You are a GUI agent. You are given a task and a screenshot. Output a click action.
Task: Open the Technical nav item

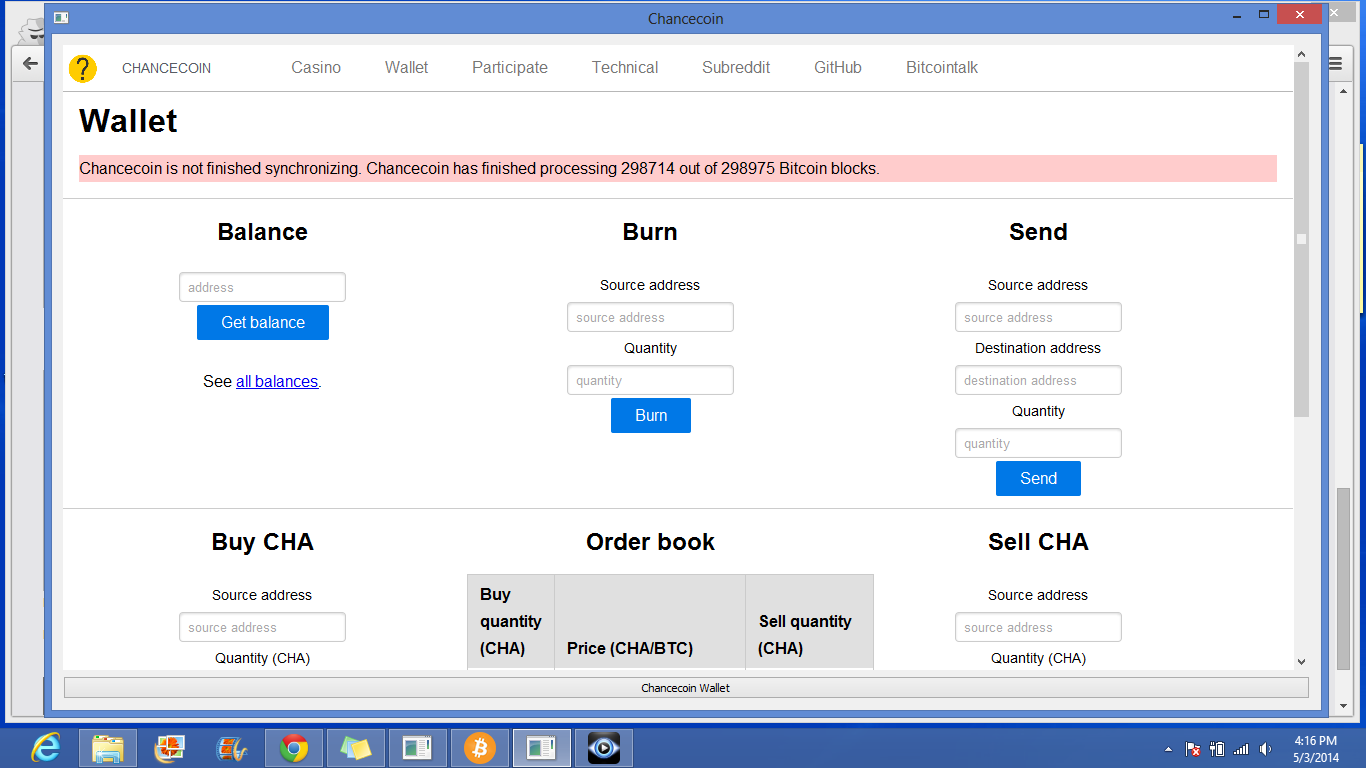point(625,68)
